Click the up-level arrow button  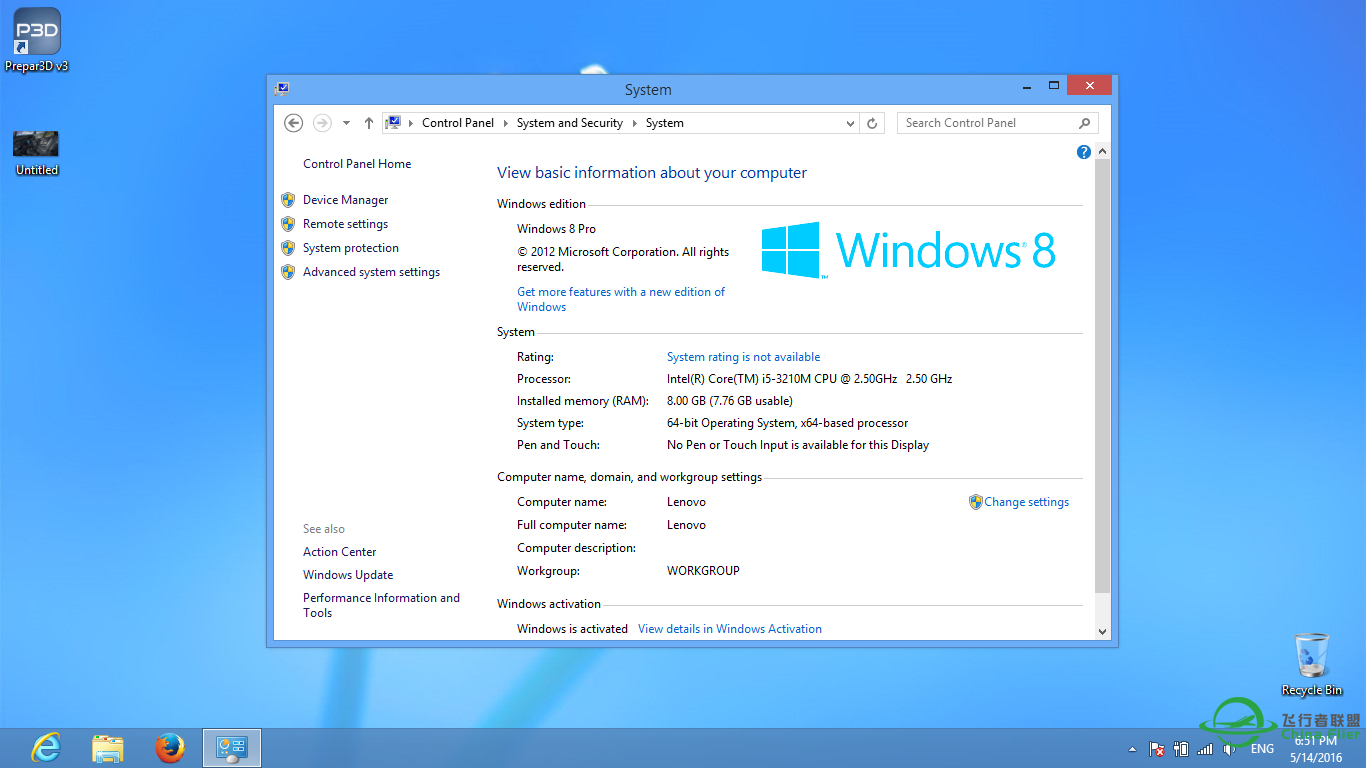369,123
